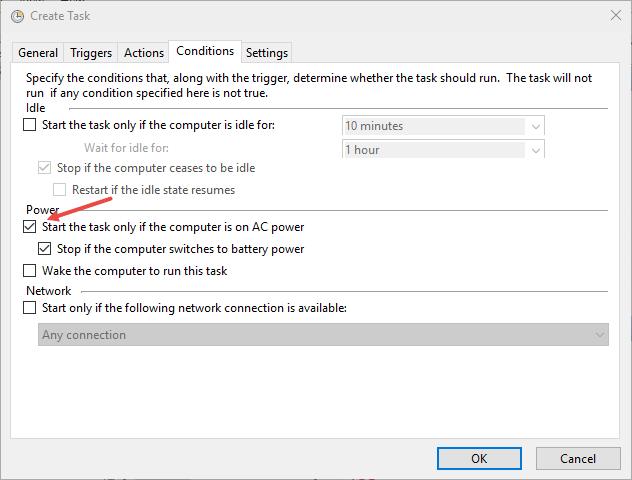Switch to the General tab
This screenshot has height=480, width=632.
tap(38, 53)
